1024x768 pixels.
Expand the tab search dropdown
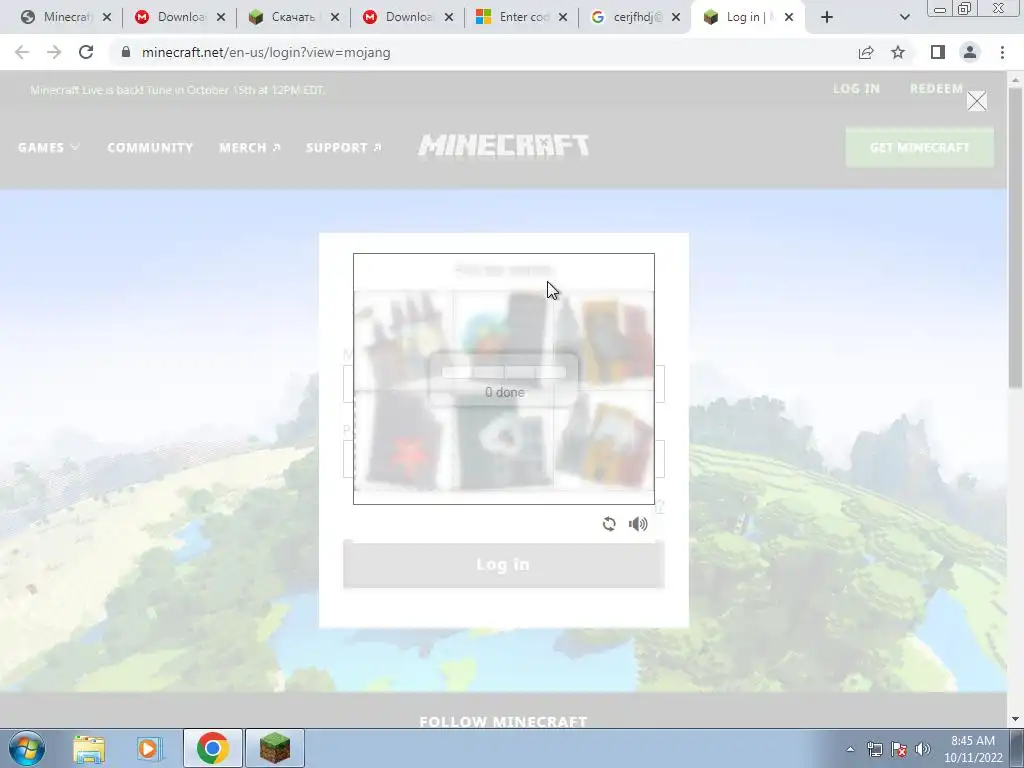pos(904,17)
